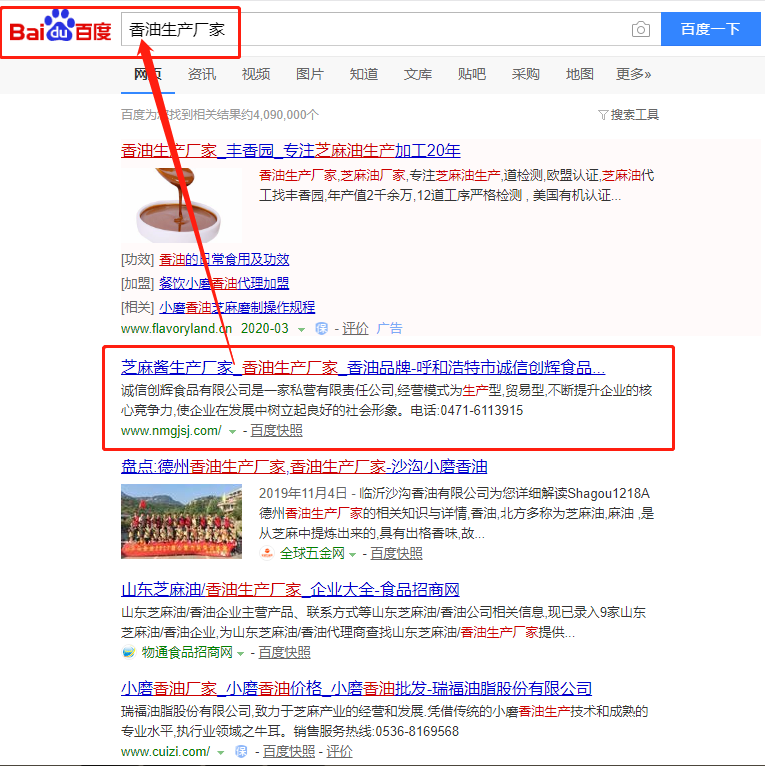
Task: Open the dropdown arrow after 物通食品招商网
Action: pos(242,652)
